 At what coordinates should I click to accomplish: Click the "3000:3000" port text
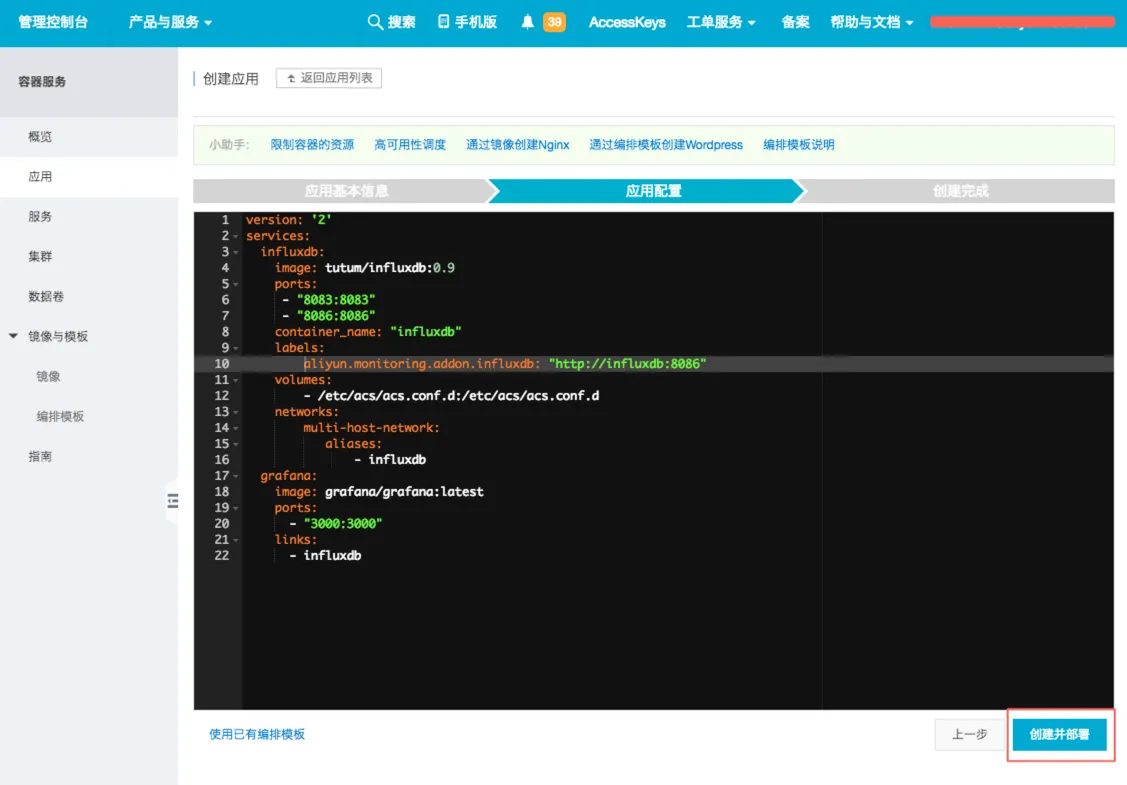tap(343, 524)
